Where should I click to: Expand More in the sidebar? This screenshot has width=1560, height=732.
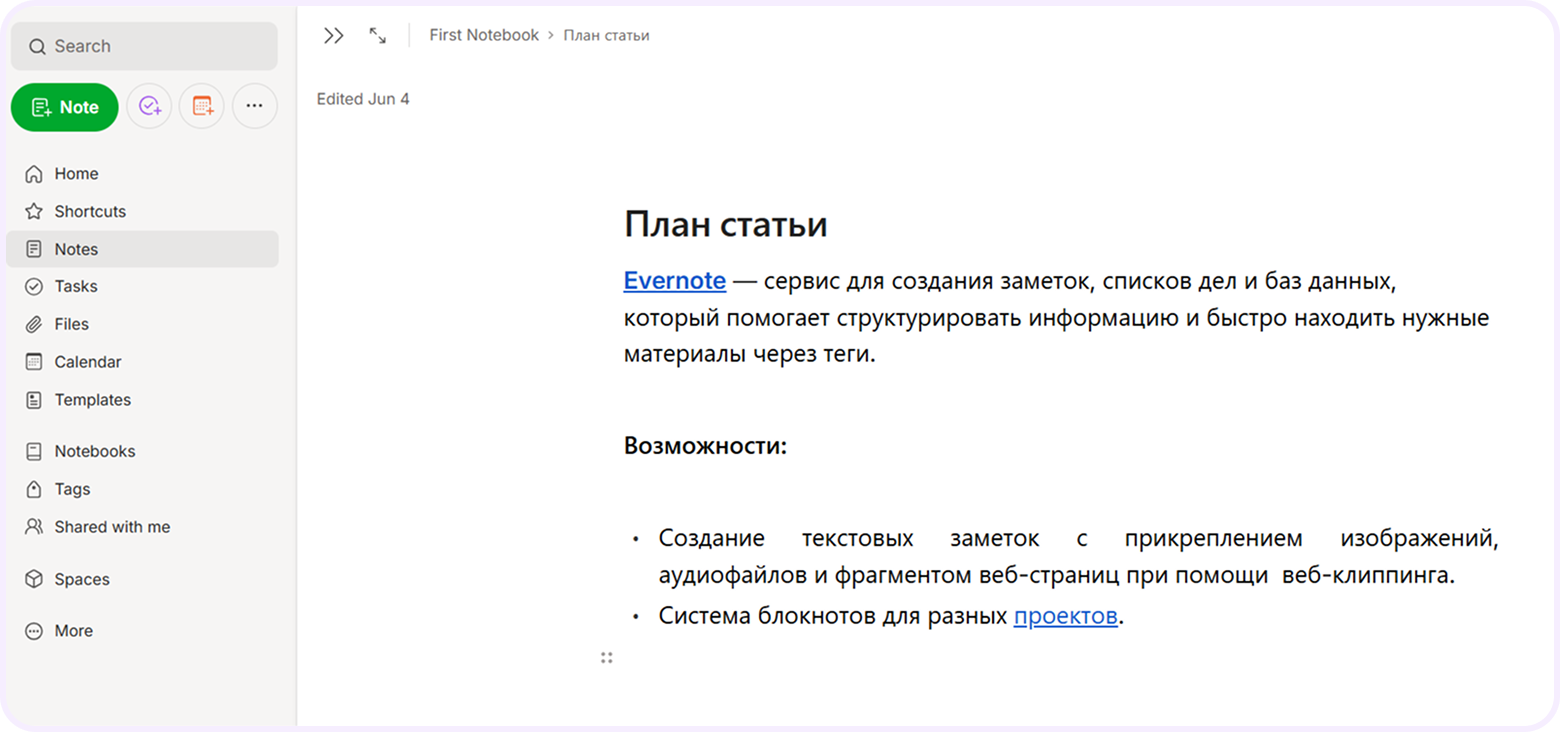[142, 632]
